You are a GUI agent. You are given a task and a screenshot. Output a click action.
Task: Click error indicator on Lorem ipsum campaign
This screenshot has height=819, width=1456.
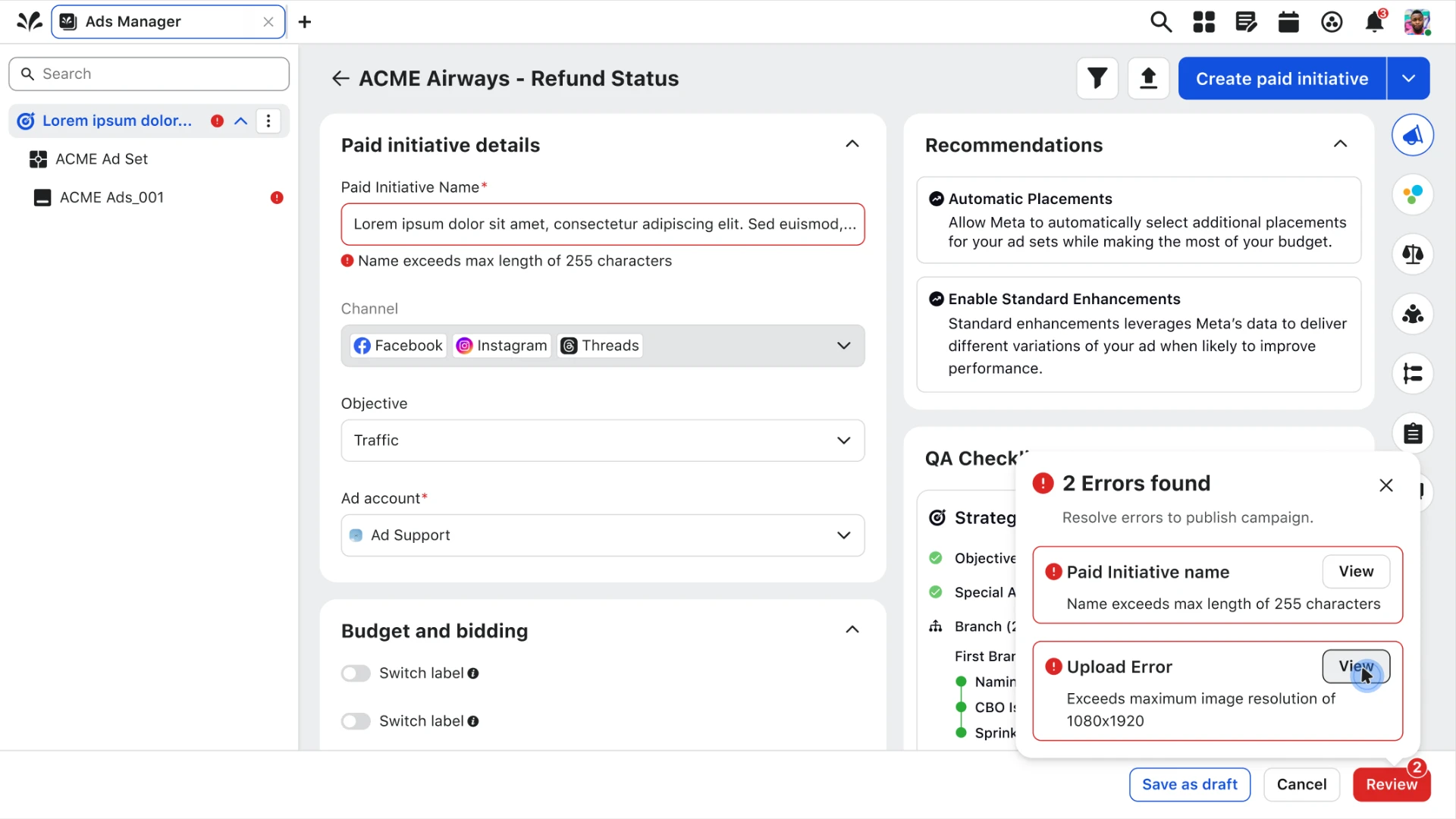coord(218,121)
